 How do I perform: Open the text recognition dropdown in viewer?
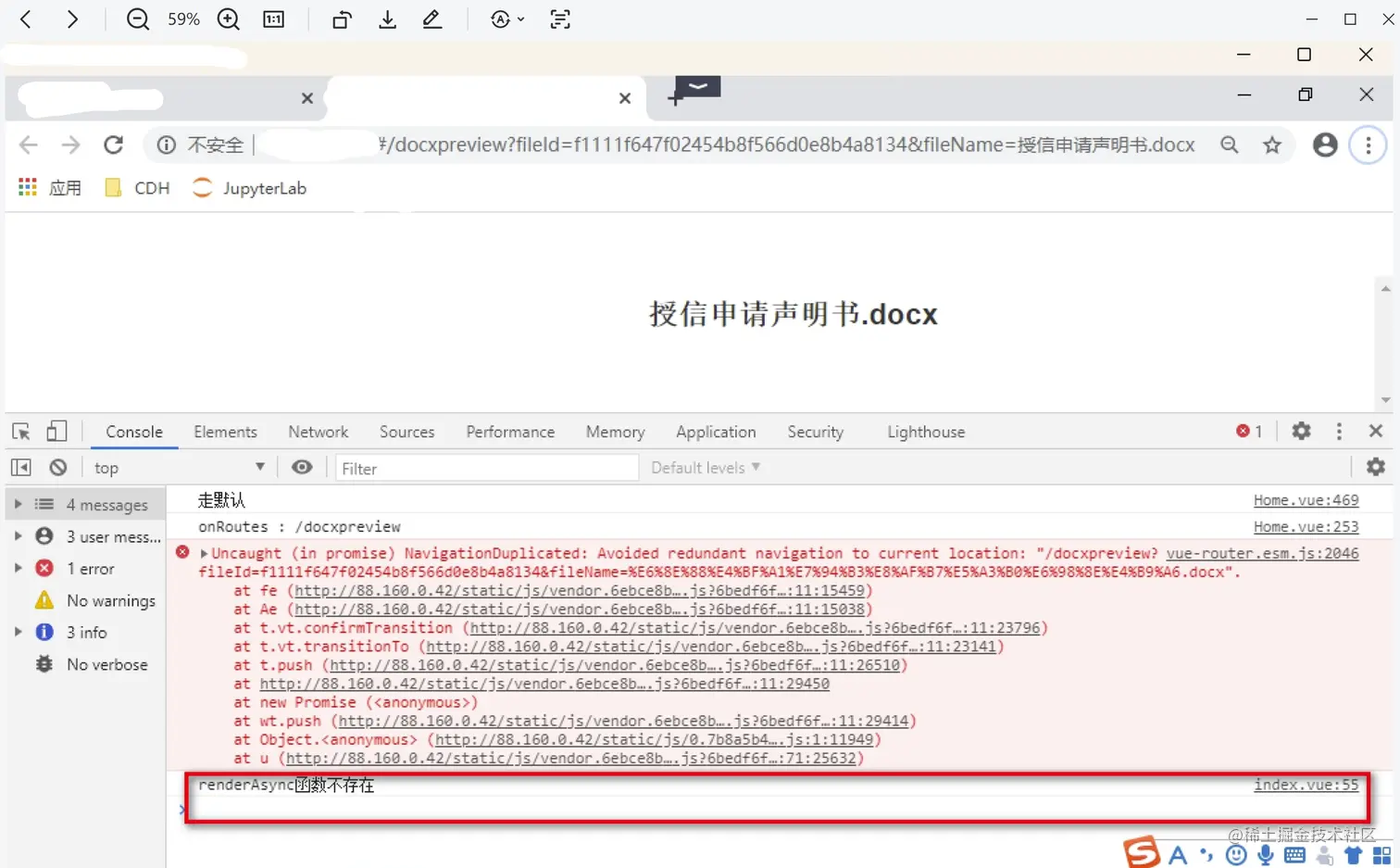point(506,19)
